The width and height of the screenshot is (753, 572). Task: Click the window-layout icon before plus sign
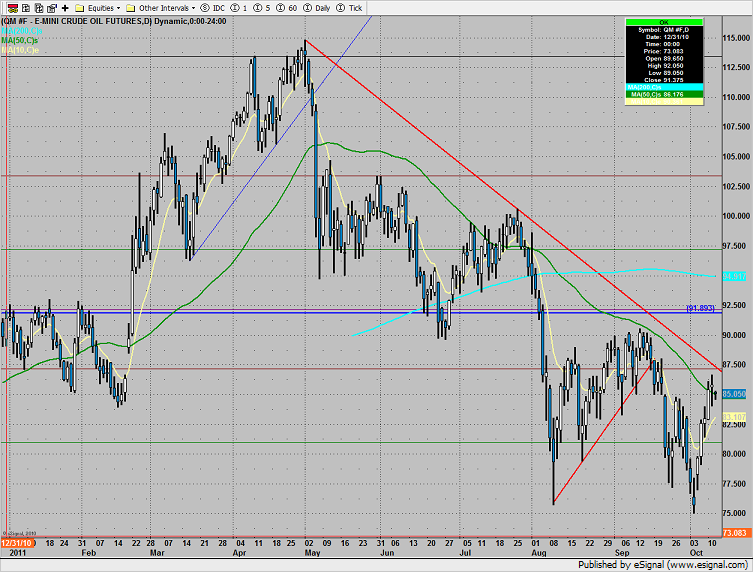point(52,8)
